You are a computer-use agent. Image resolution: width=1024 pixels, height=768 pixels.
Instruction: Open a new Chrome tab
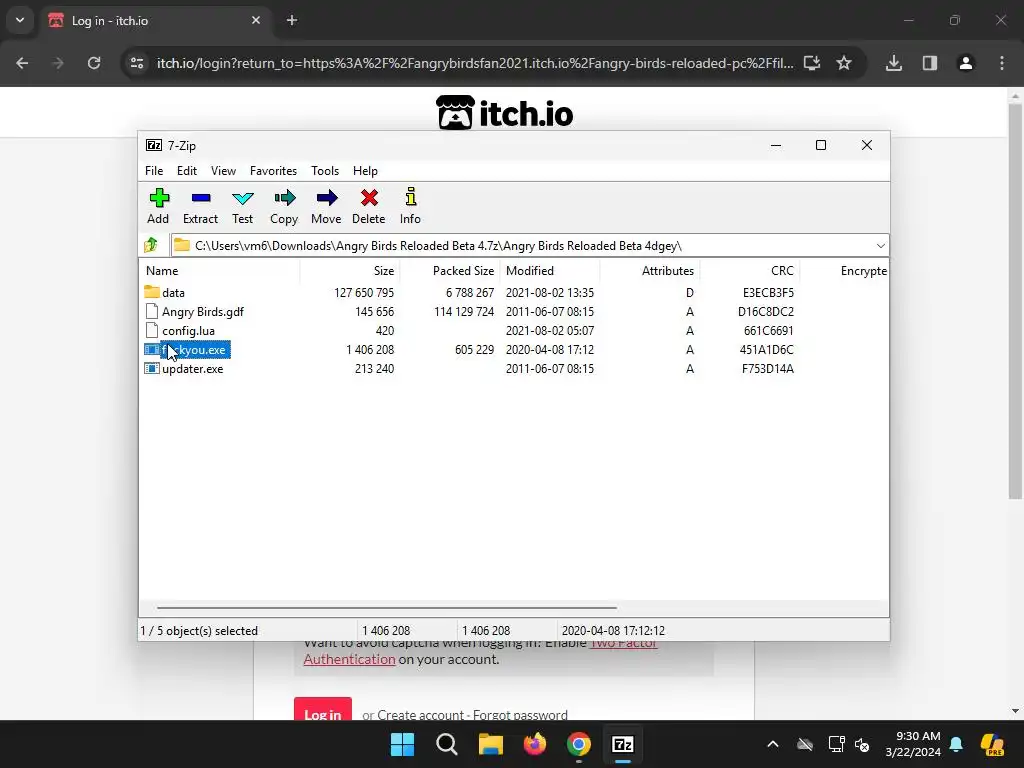[292, 20]
